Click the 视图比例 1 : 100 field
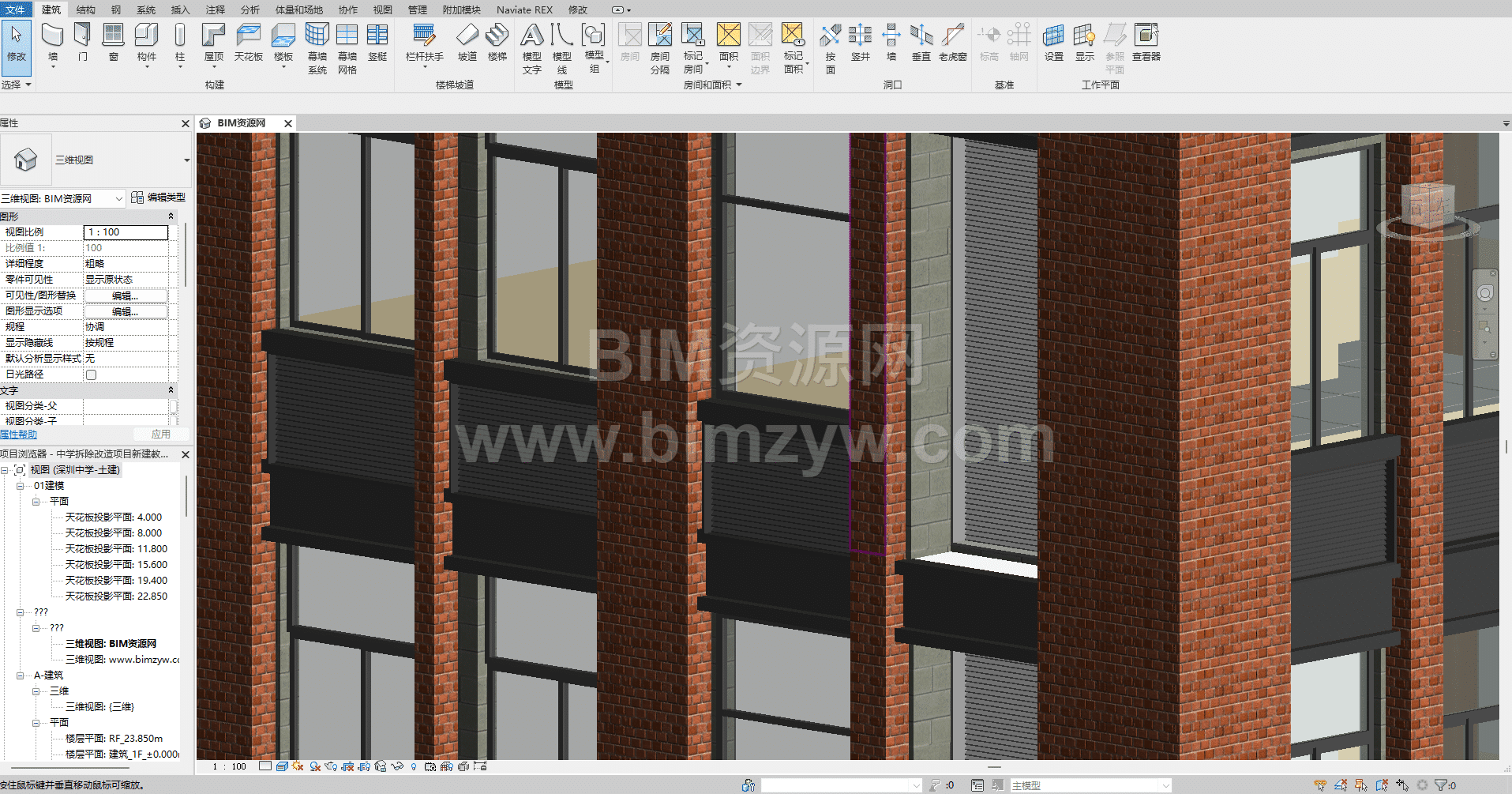1512x794 pixels. click(x=126, y=232)
